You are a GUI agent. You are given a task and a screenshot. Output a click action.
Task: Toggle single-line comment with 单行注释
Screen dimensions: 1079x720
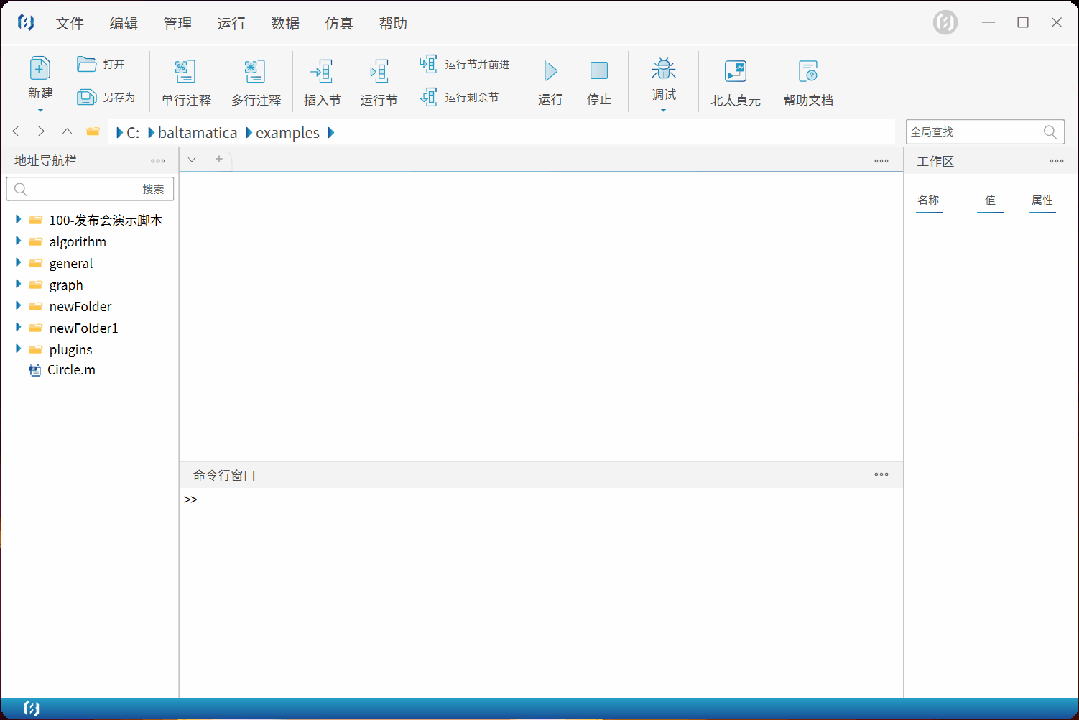pos(186,72)
